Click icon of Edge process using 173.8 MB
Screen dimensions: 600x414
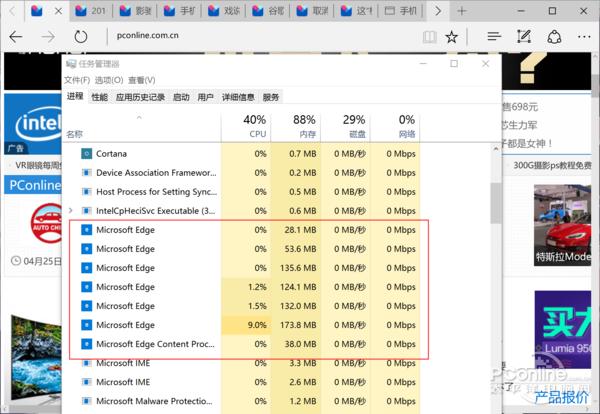(x=86, y=325)
